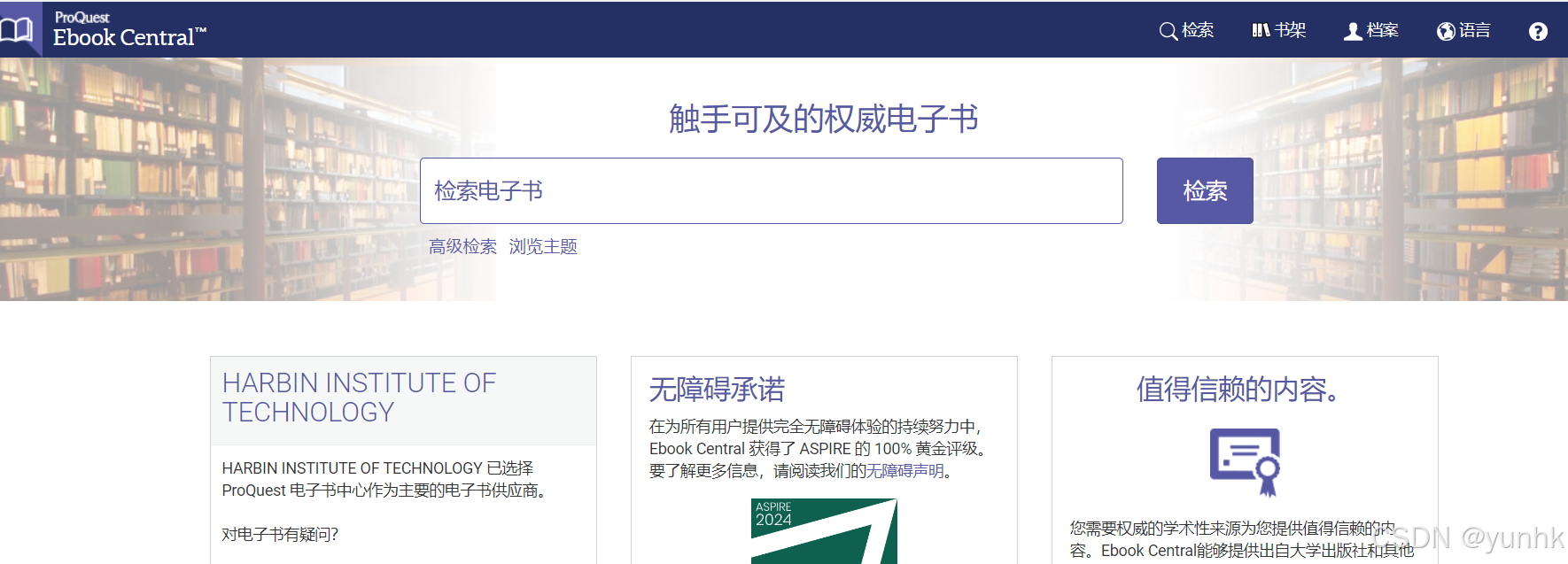Screen dimensions: 1568x564
Task: Open the 书架 bookshelf menu
Action: click(1279, 31)
